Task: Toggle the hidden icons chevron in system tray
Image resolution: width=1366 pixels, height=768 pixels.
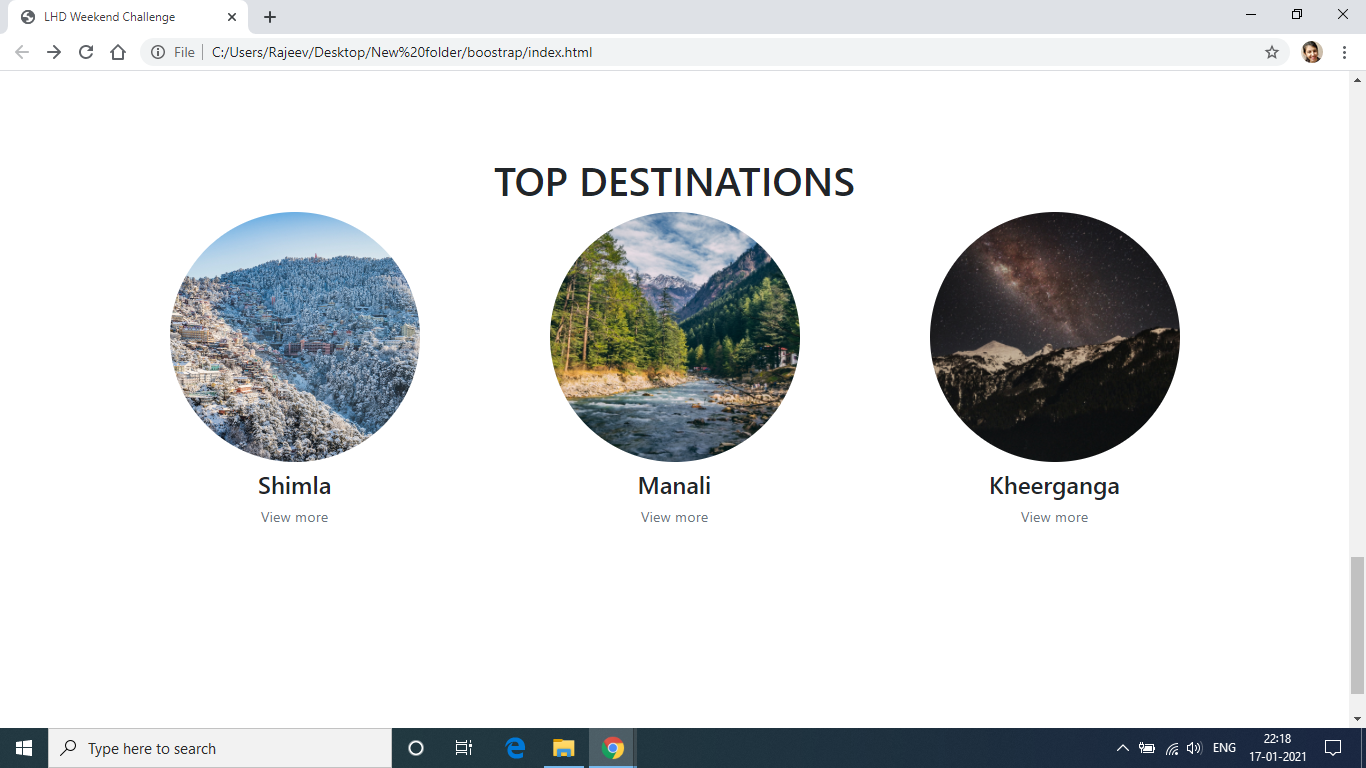Action: point(1121,748)
